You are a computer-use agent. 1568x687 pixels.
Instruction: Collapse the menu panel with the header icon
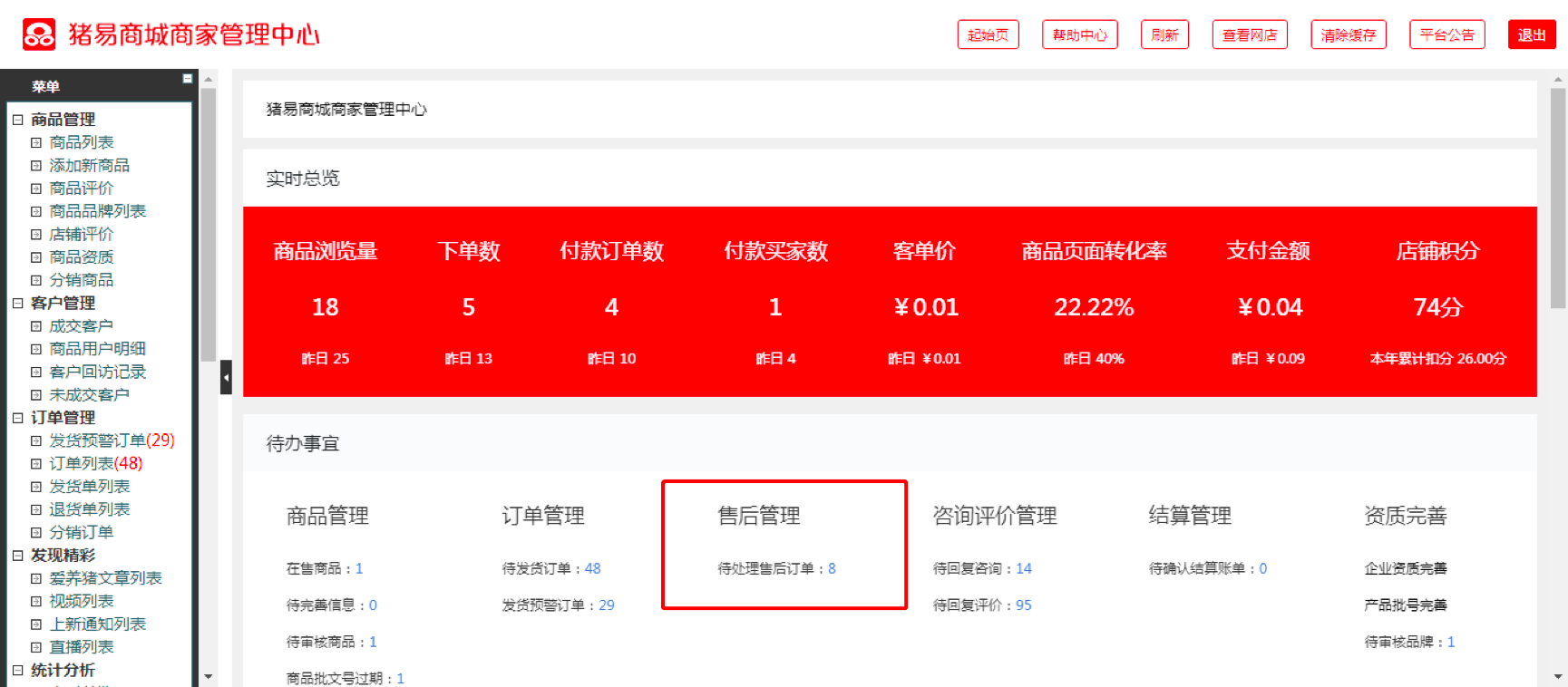188,79
